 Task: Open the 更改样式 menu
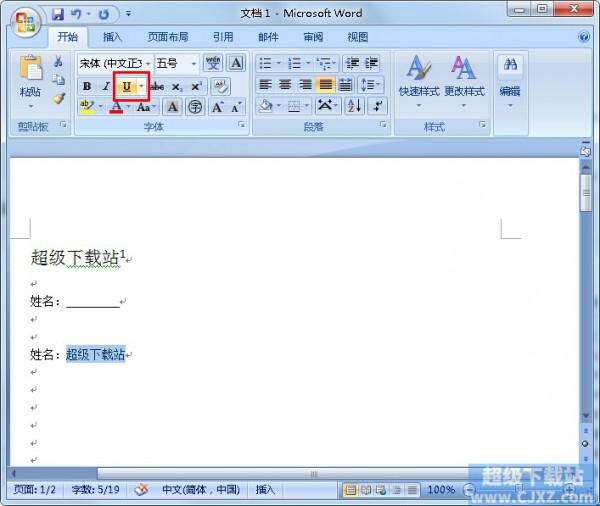[464, 80]
